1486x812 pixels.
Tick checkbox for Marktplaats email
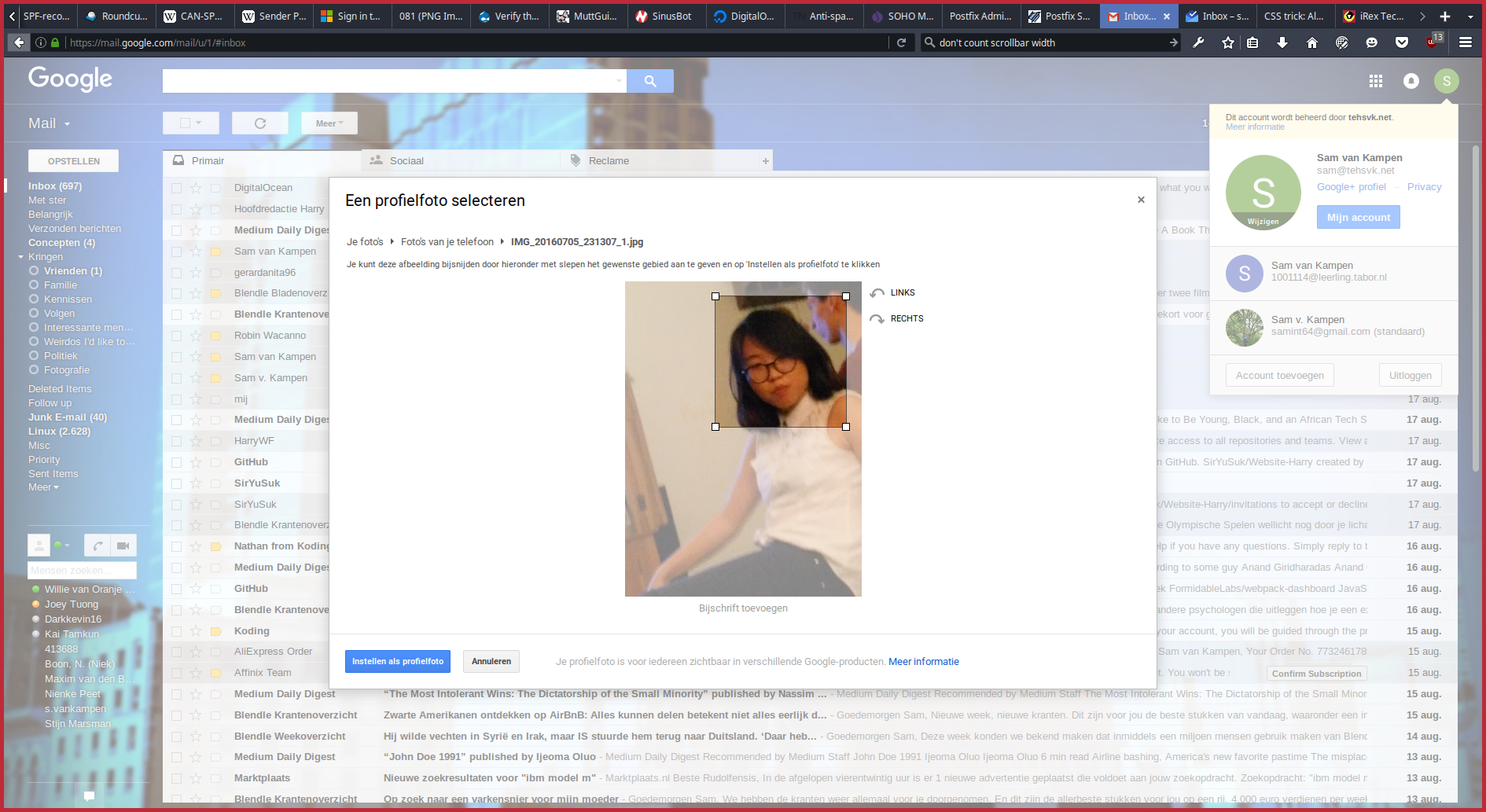point(176,778)
